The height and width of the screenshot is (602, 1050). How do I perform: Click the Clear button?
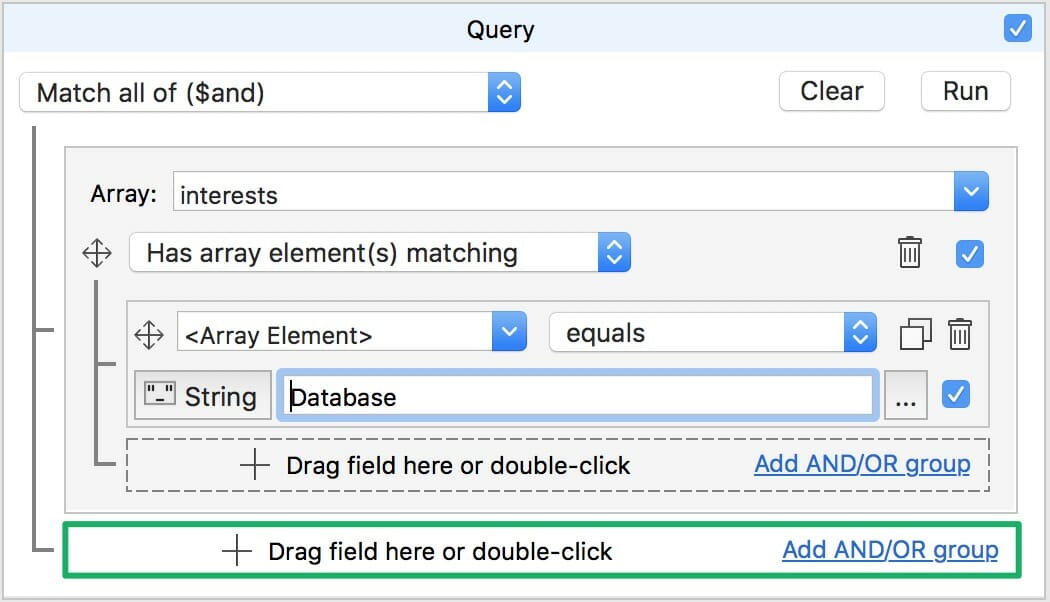[831, 91]
